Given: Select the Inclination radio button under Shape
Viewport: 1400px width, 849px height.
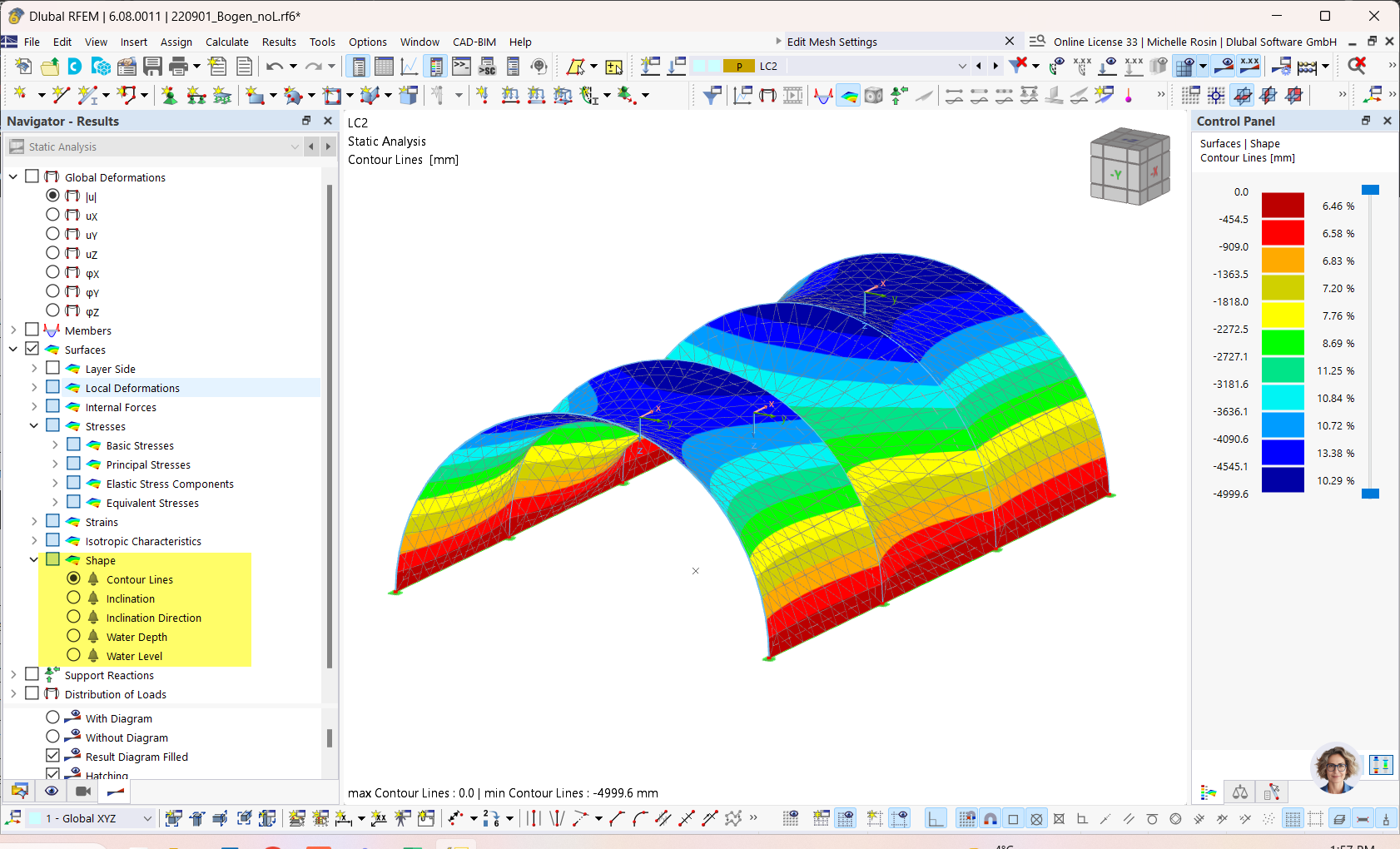Looking at the screenshot, I should click(72, 598).
